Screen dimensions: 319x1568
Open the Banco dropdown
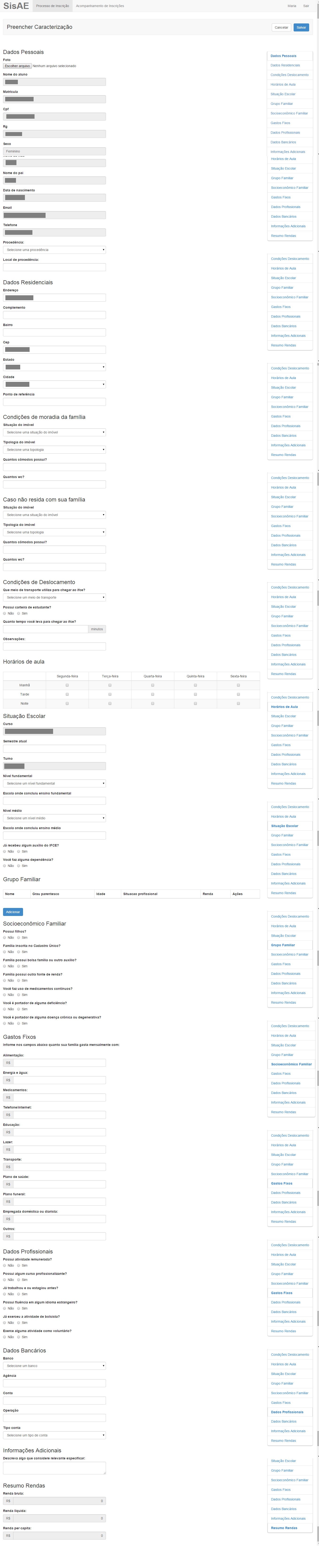click(x=54, y=1366)
